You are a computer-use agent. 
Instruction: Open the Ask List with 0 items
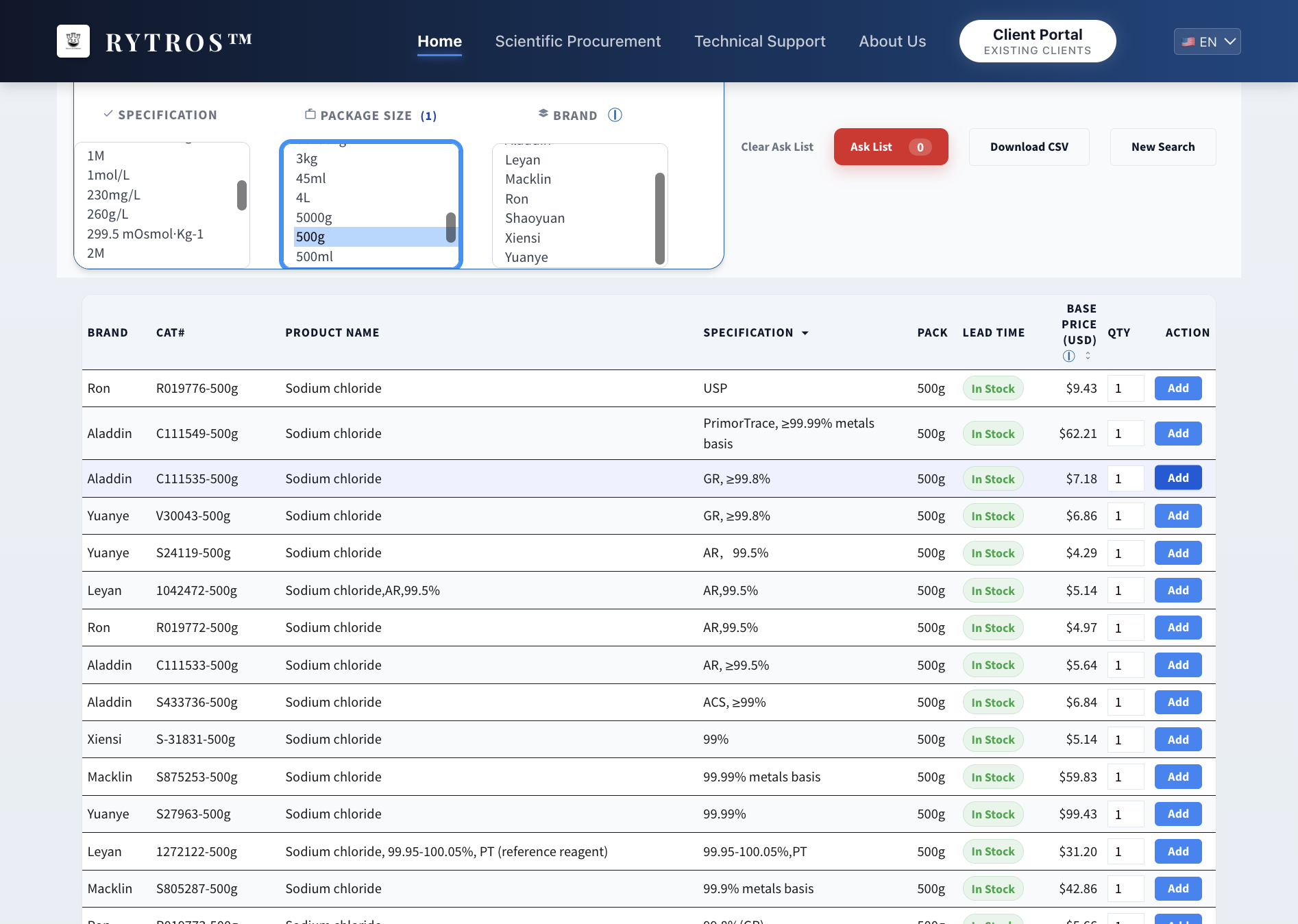(x=890, y=147)
